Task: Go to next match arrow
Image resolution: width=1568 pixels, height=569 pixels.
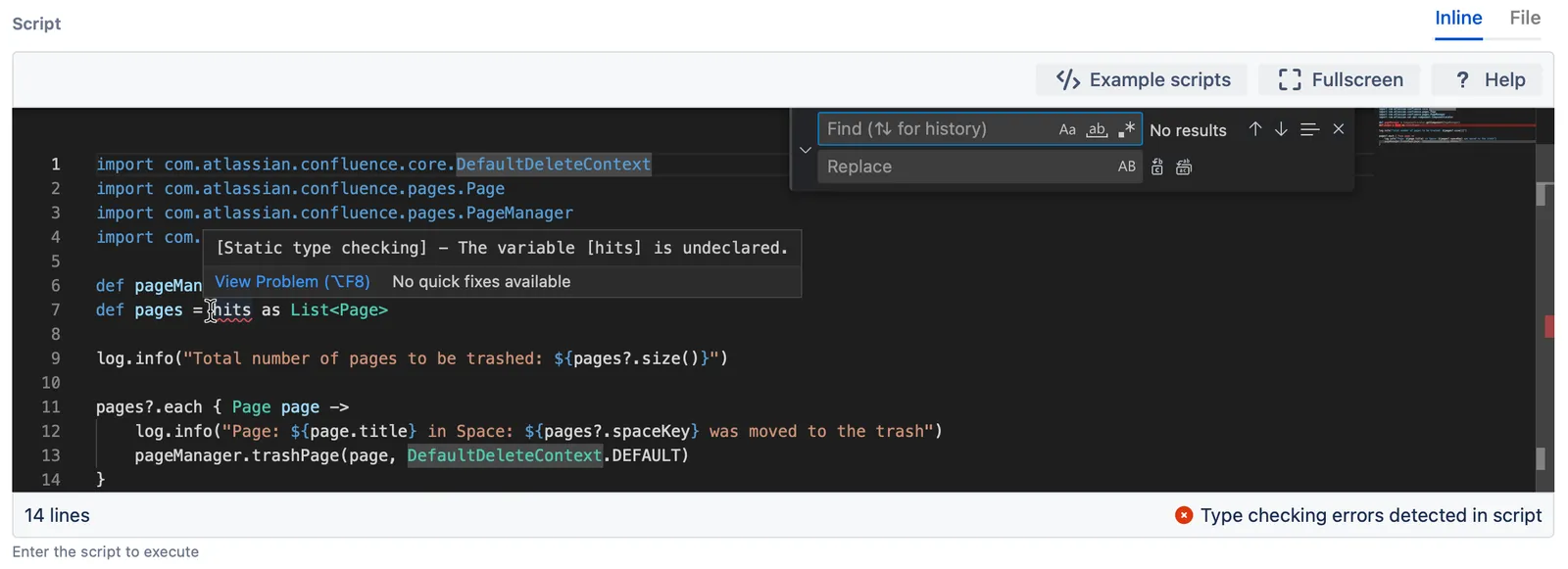Action: [1281, 129]
